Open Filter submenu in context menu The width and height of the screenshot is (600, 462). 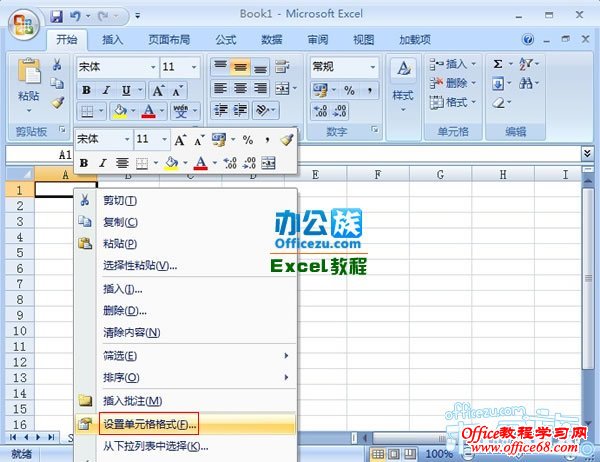[x=186, y=356]
